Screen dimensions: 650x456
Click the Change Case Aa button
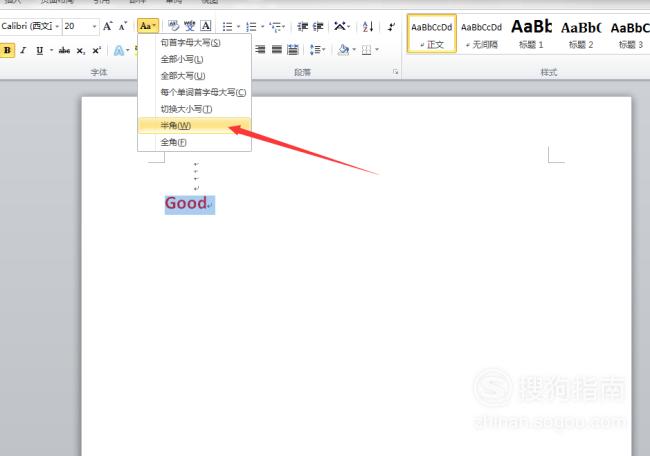point(148,26)
